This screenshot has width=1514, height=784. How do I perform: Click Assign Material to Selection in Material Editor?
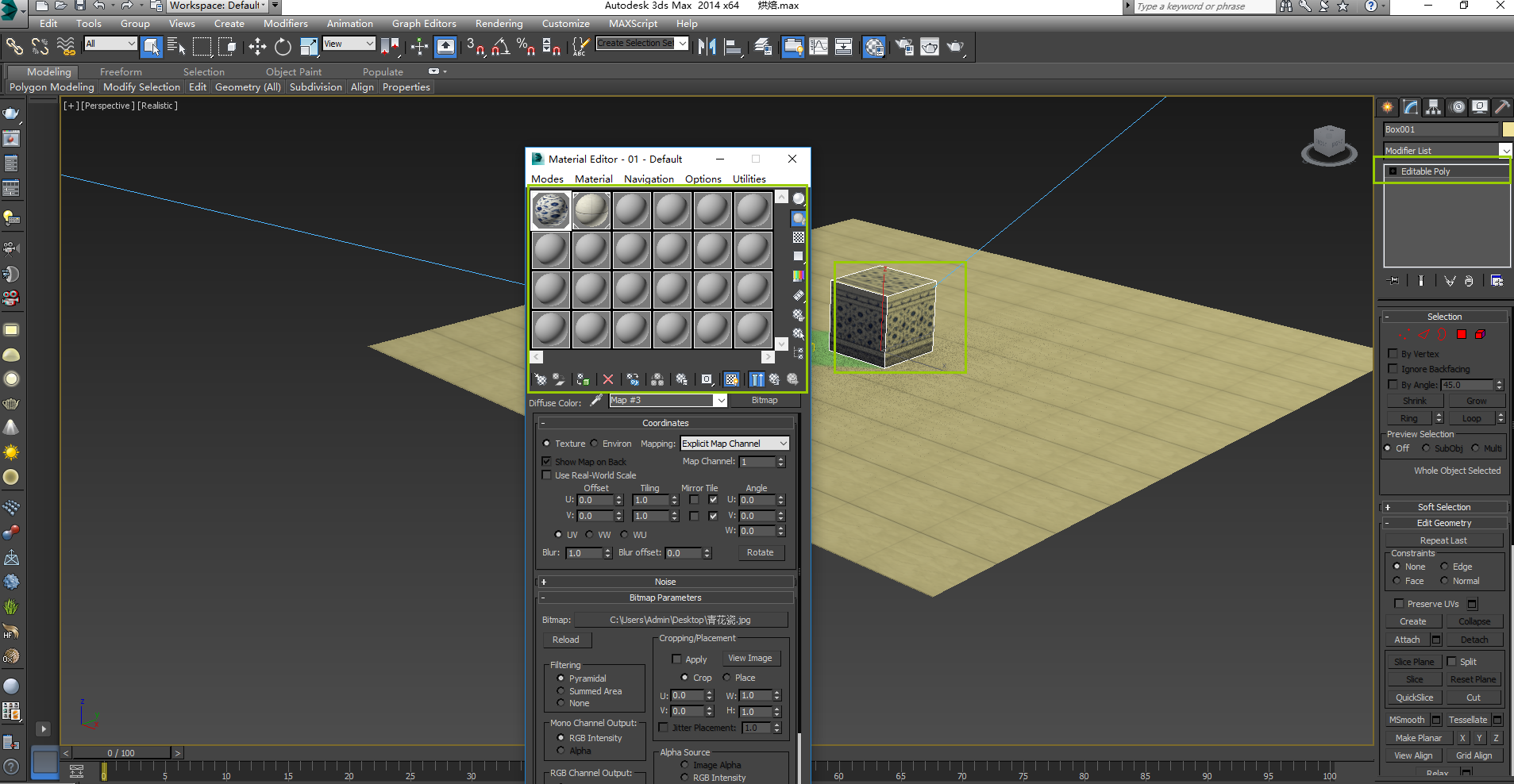tap(583, 379)
